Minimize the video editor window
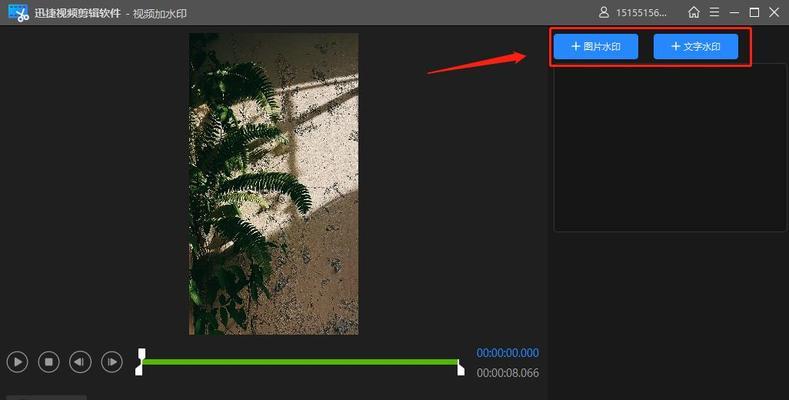789x400 pixels. pyautogui.click(x=734, y=13)
